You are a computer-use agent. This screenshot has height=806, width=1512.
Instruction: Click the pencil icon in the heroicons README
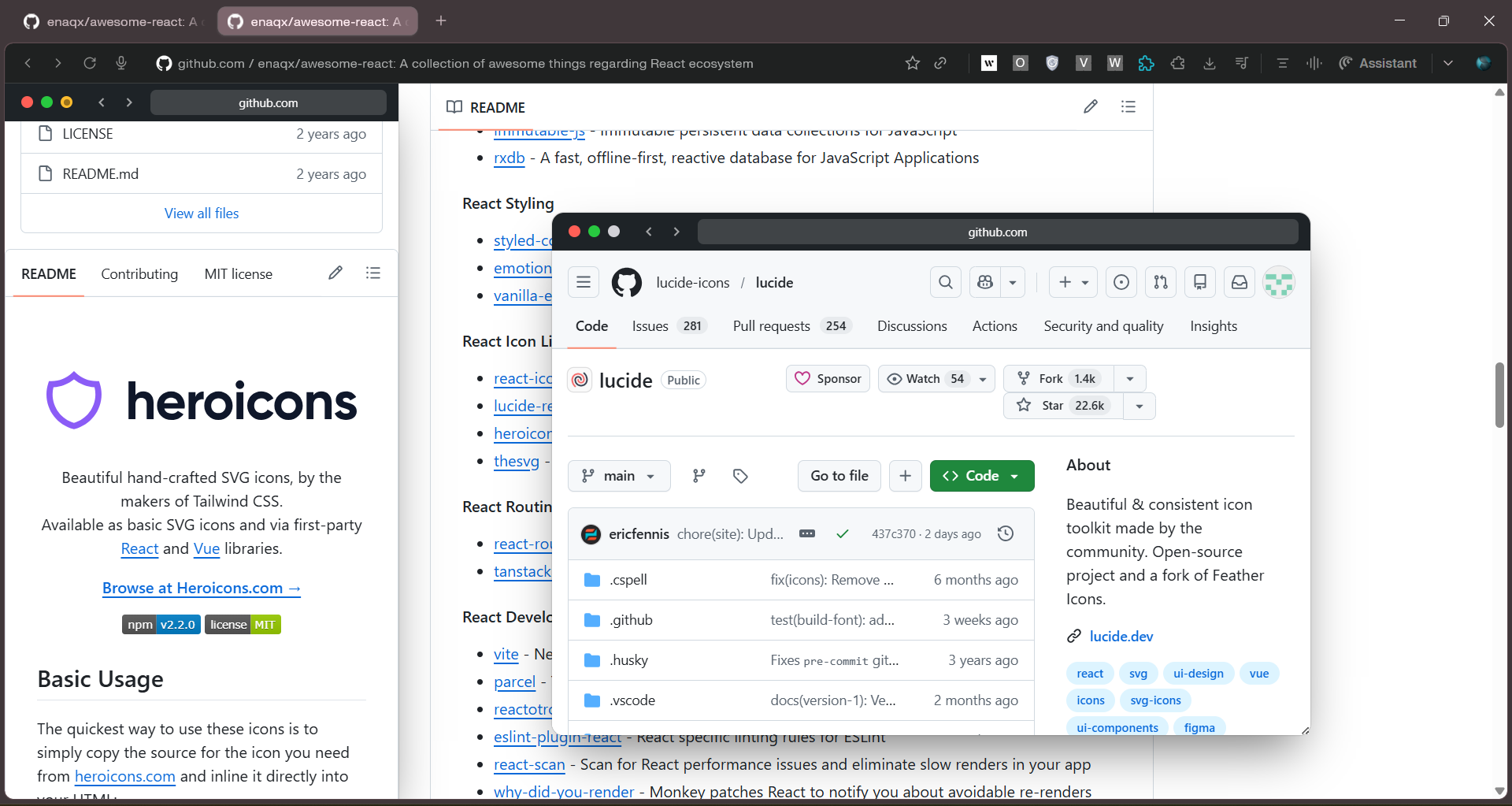335,273
